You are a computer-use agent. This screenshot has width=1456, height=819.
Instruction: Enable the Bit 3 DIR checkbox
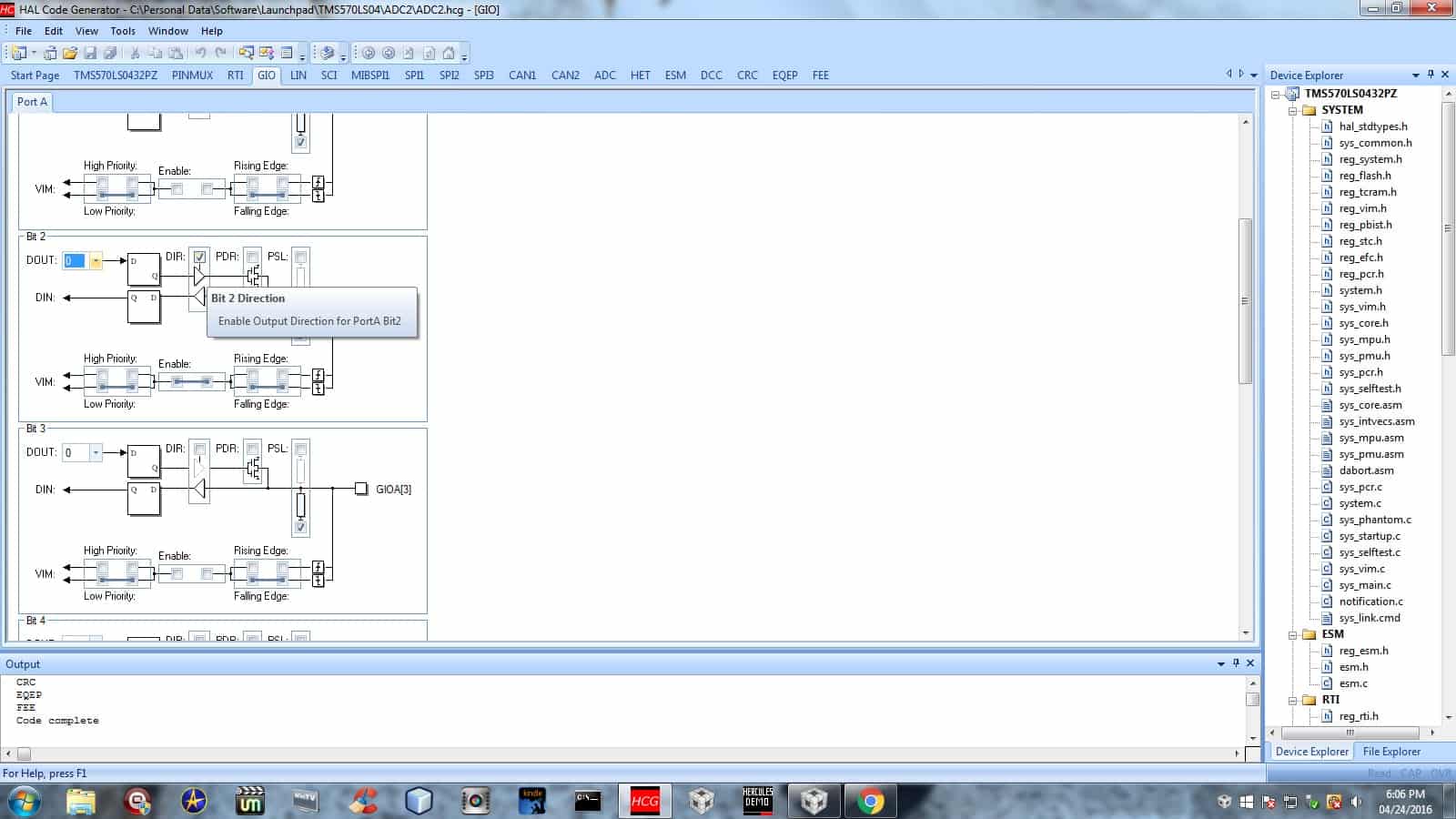199,450
